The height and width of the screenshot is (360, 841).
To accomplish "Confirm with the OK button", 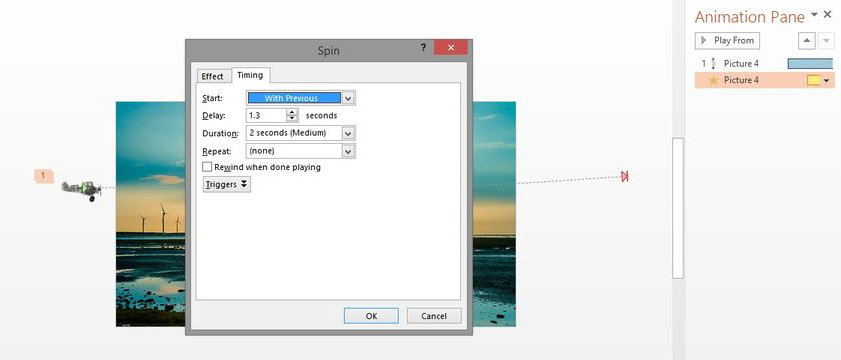I will click(371, 316).
